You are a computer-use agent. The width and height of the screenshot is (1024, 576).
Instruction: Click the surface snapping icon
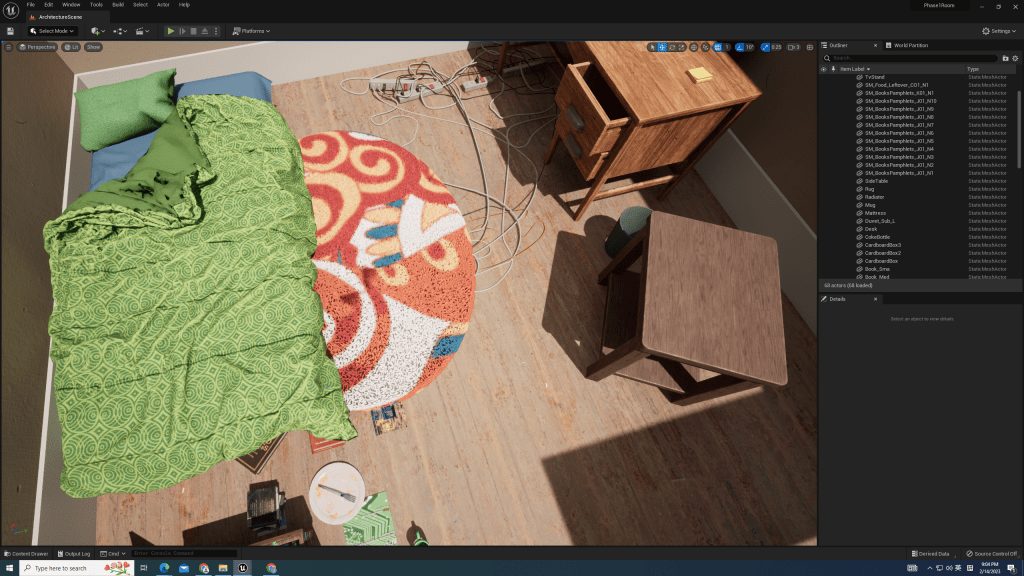pyautogui.click(x=706, y=47)
